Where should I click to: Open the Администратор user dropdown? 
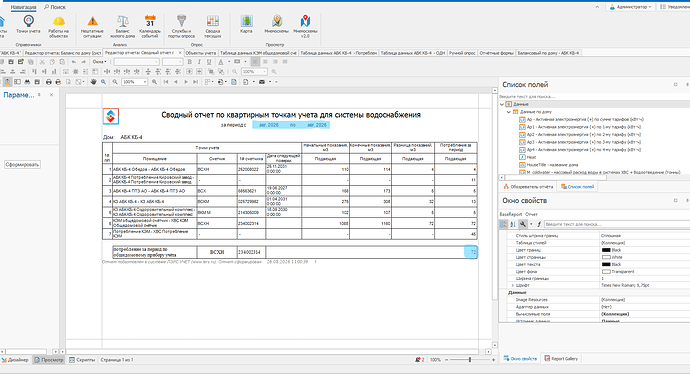pyautogui.click(x=631, y=7)
